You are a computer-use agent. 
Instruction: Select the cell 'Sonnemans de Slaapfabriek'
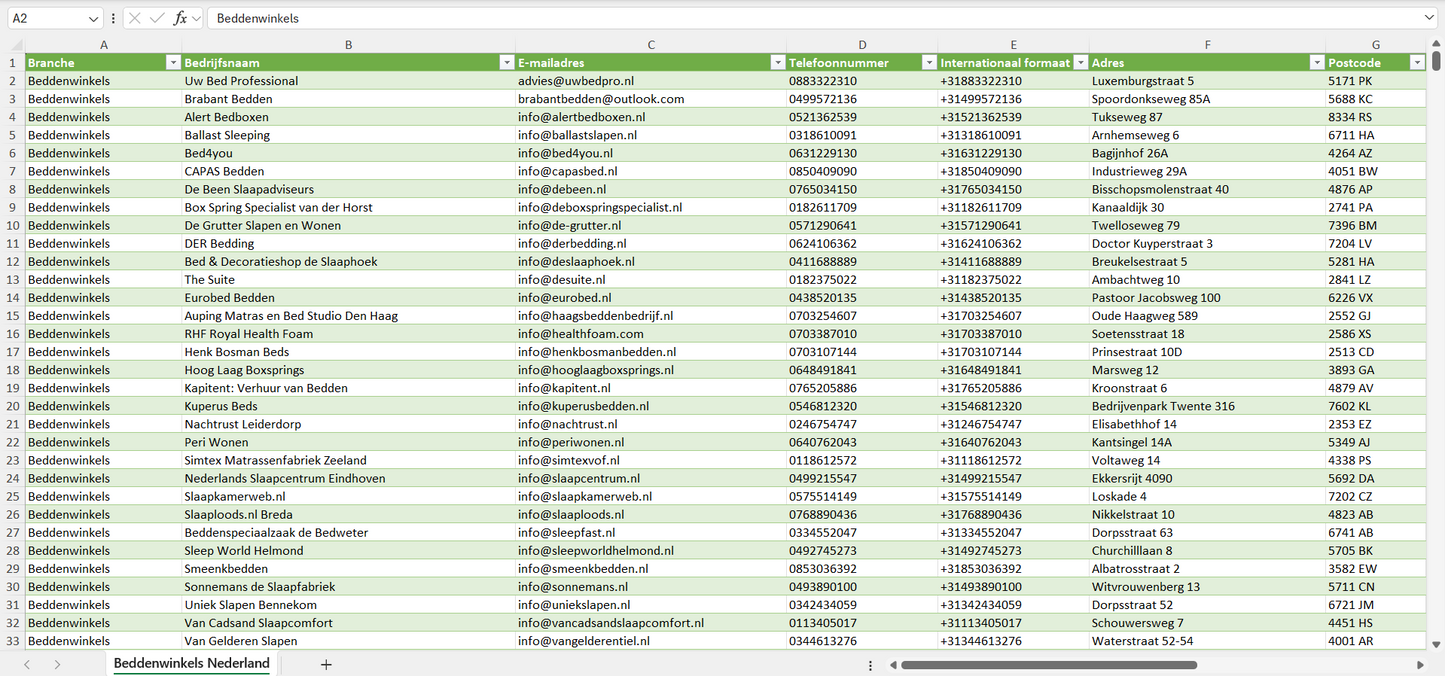(x=348, y=587)
